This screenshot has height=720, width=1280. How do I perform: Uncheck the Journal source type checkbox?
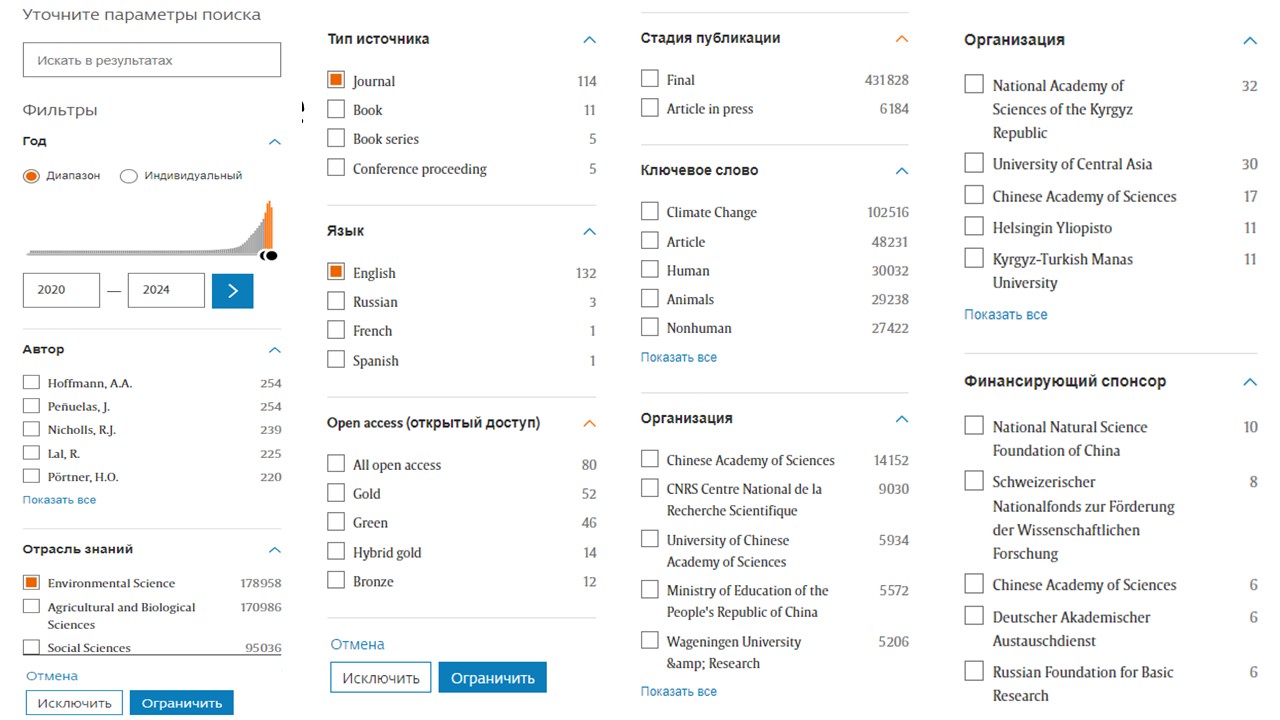[336, 81]
